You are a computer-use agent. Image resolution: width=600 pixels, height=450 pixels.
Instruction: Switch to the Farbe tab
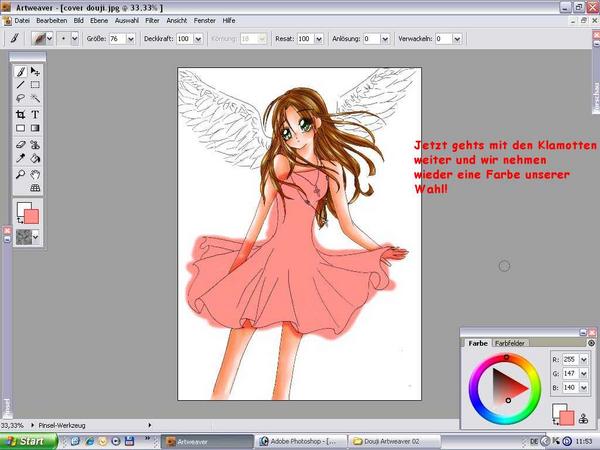tap(478, 343)
